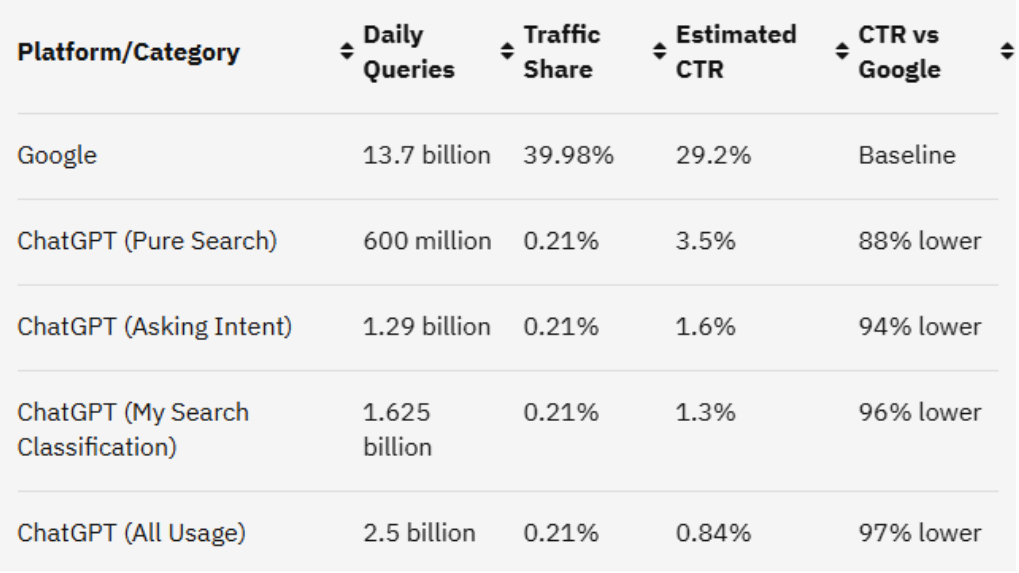This screenshot has width=1019, height=573.
Task: Select the ChatGPT (My Search Classification) cell
Action: [x=133, y=429]
